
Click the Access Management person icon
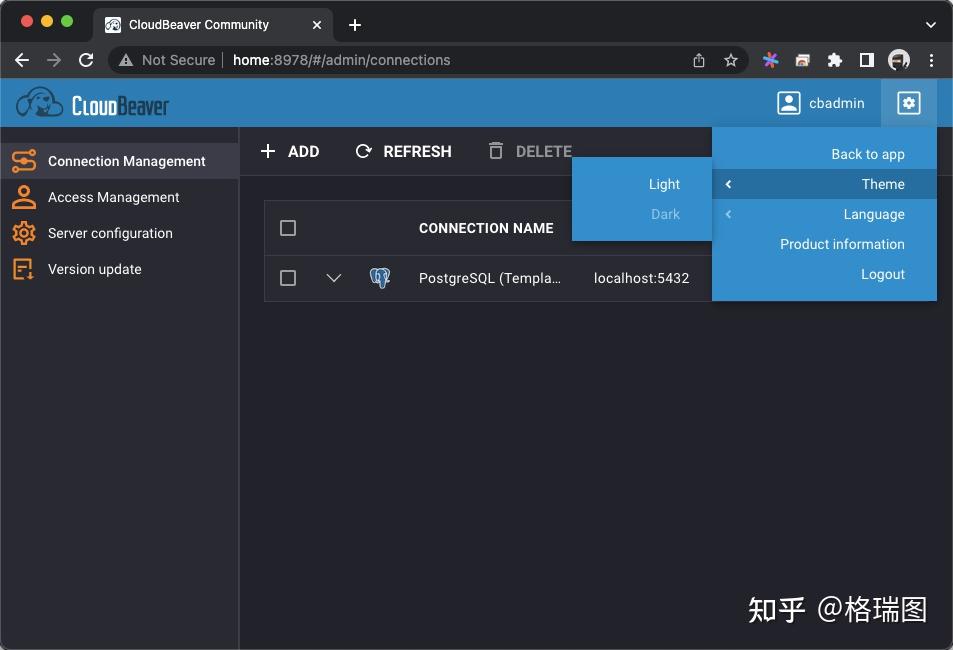pos(24,197)
